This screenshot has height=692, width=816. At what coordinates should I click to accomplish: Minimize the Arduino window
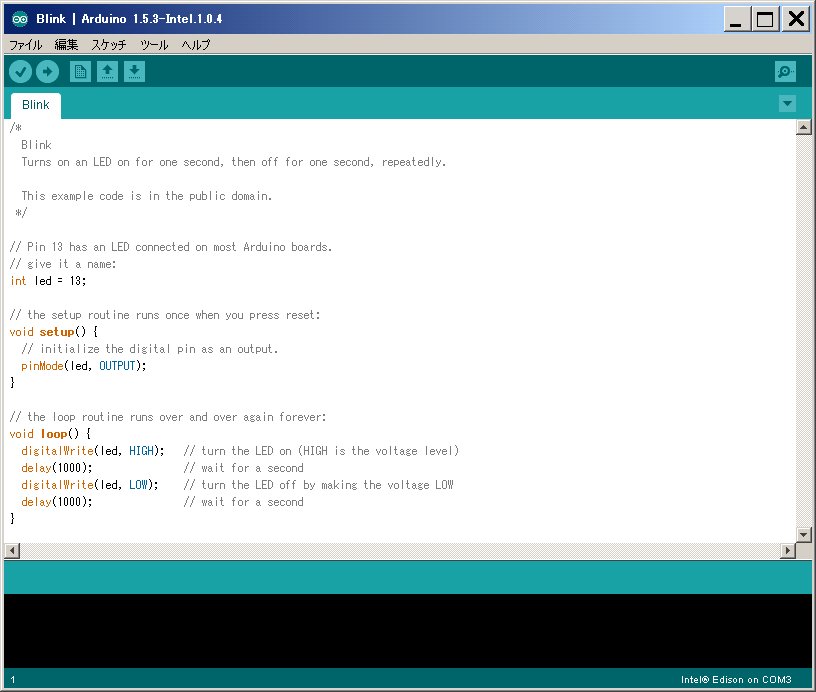pos(736,20)
